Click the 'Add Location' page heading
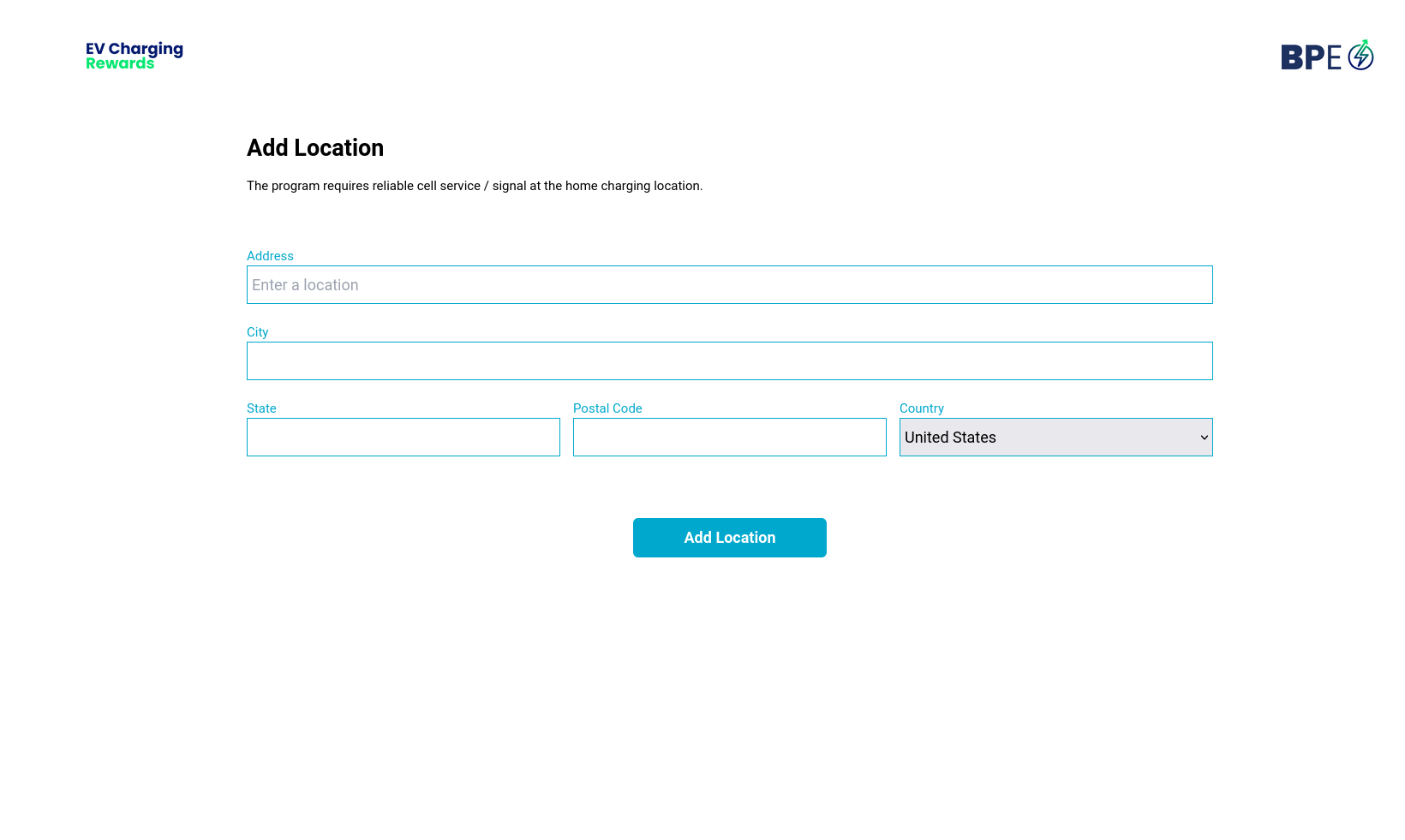 coord(314,147)
